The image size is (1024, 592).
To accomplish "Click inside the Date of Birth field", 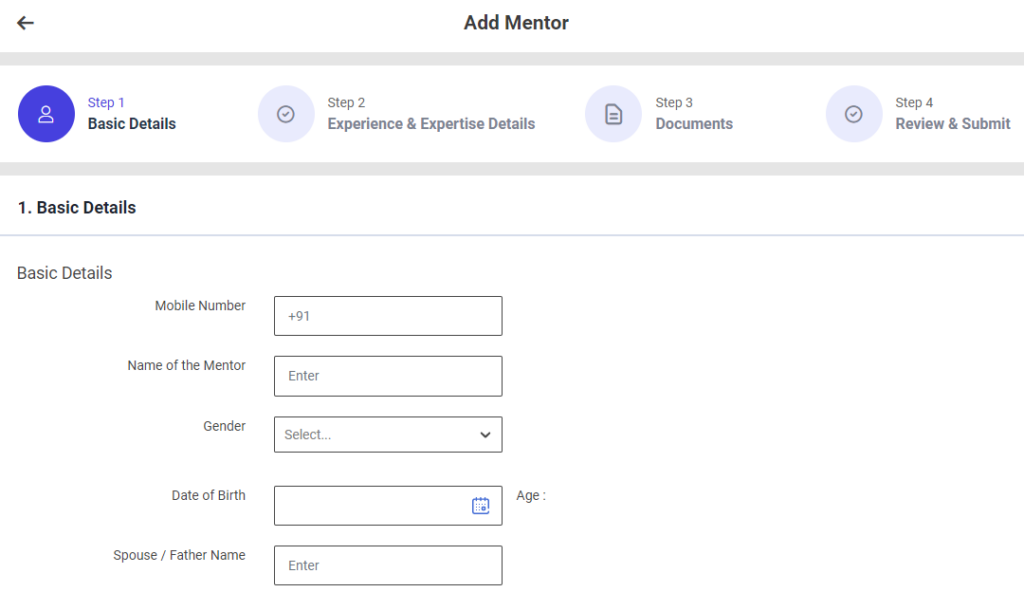I will 370,506.
